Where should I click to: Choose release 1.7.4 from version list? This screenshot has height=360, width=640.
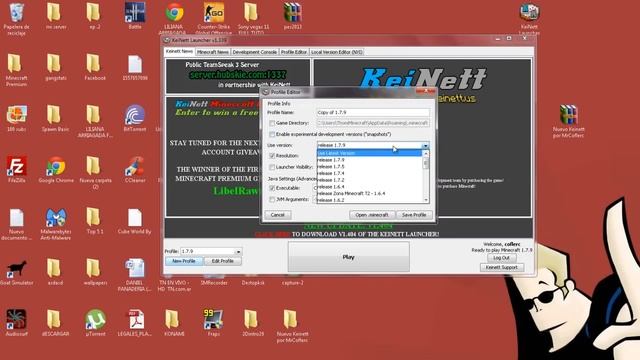click(369, 173)
